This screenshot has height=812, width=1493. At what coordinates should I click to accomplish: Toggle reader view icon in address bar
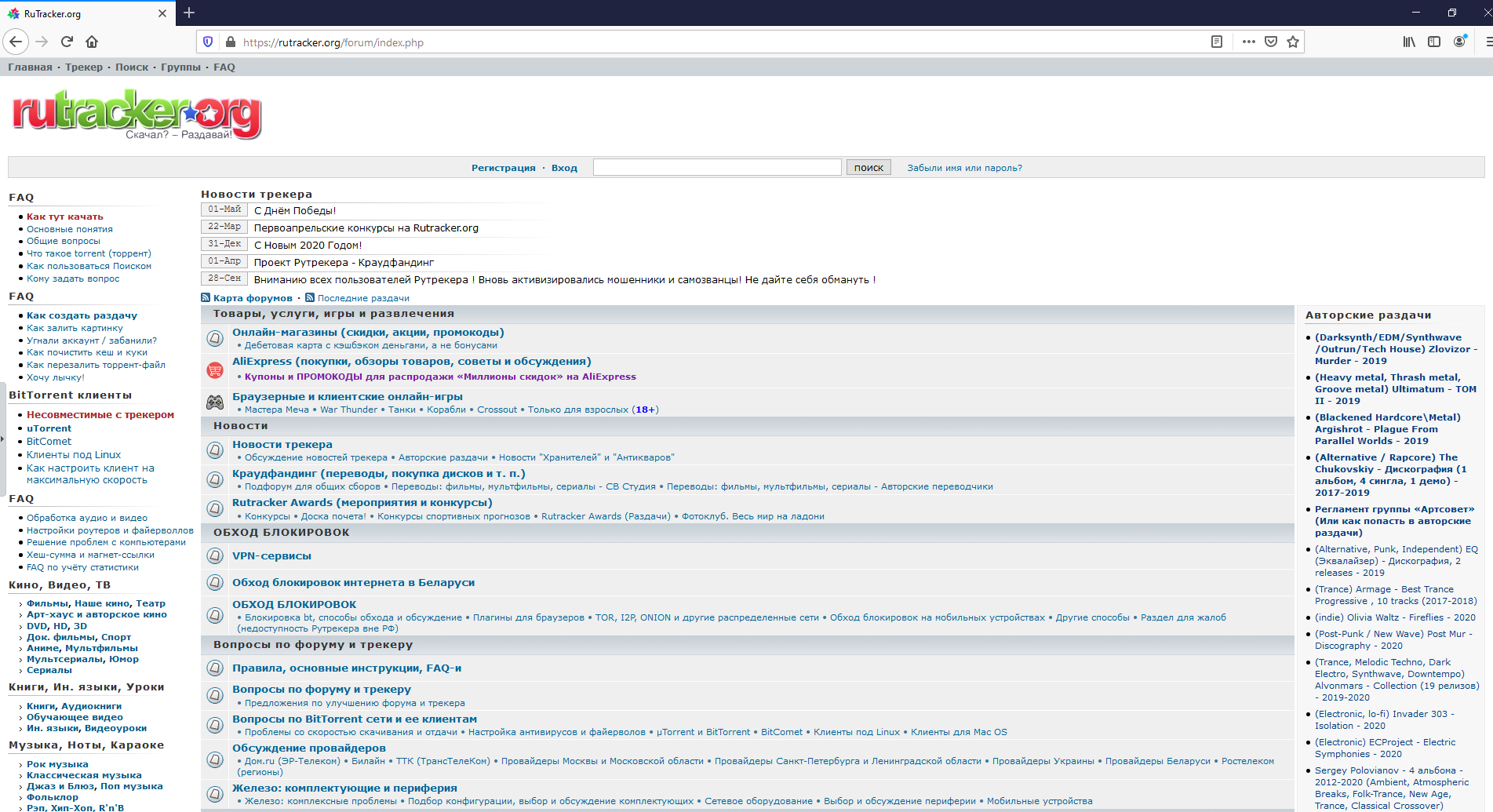1217,42
